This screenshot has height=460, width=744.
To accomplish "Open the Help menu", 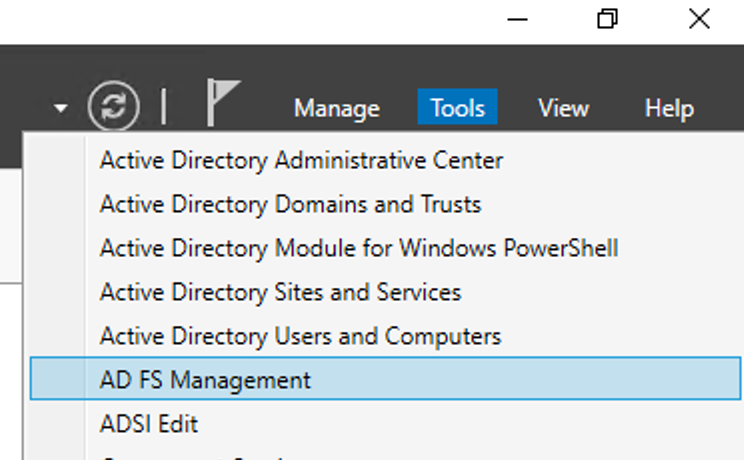I will coord(669,108).
